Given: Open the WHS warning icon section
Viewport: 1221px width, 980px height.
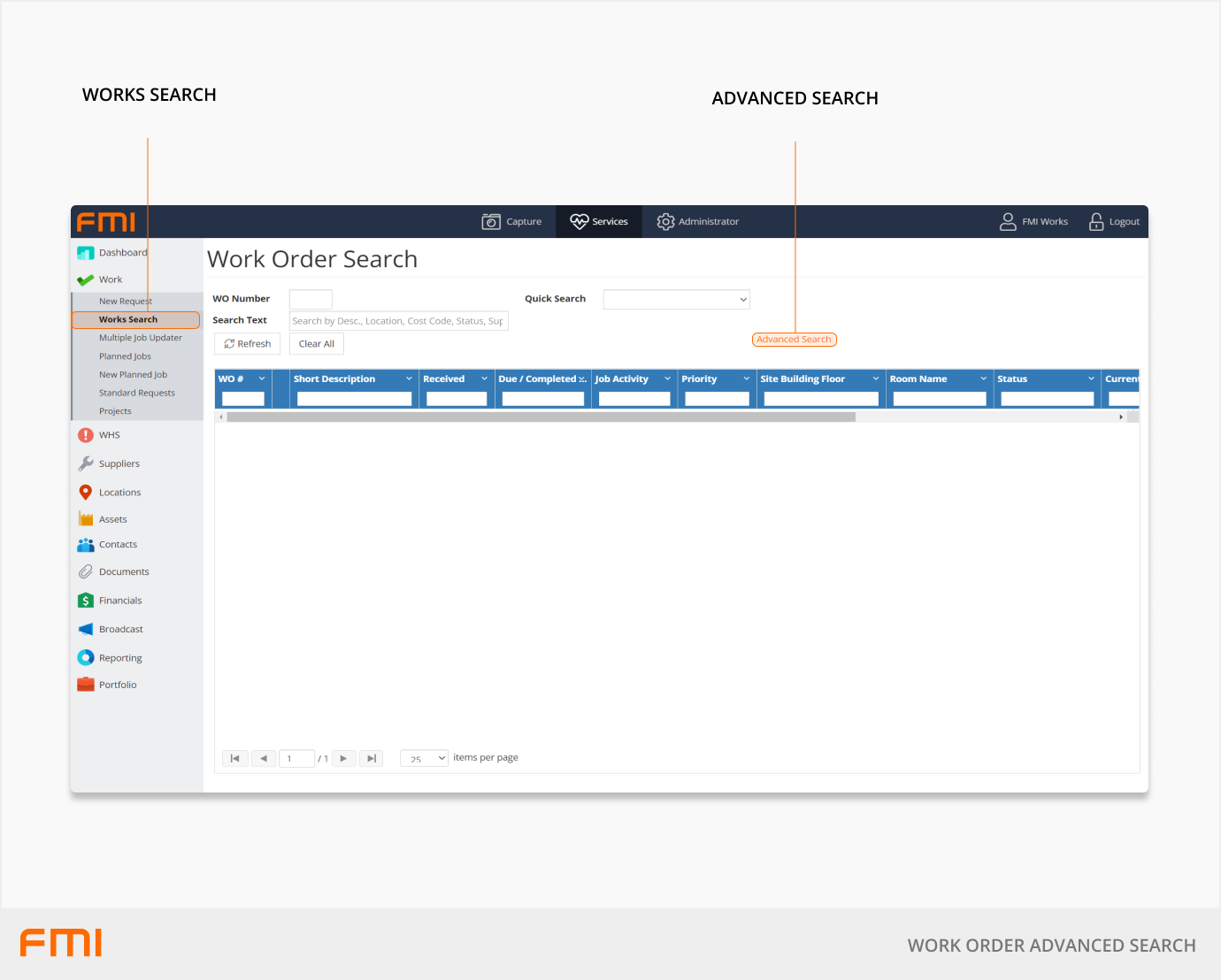Looking at the screenshot, I should point(86,435).
